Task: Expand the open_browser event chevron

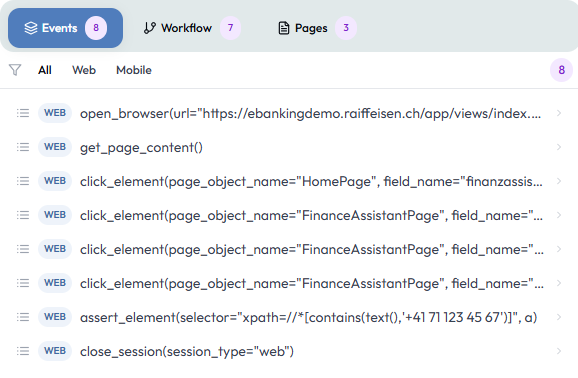Action: click(x=559, y=113)
